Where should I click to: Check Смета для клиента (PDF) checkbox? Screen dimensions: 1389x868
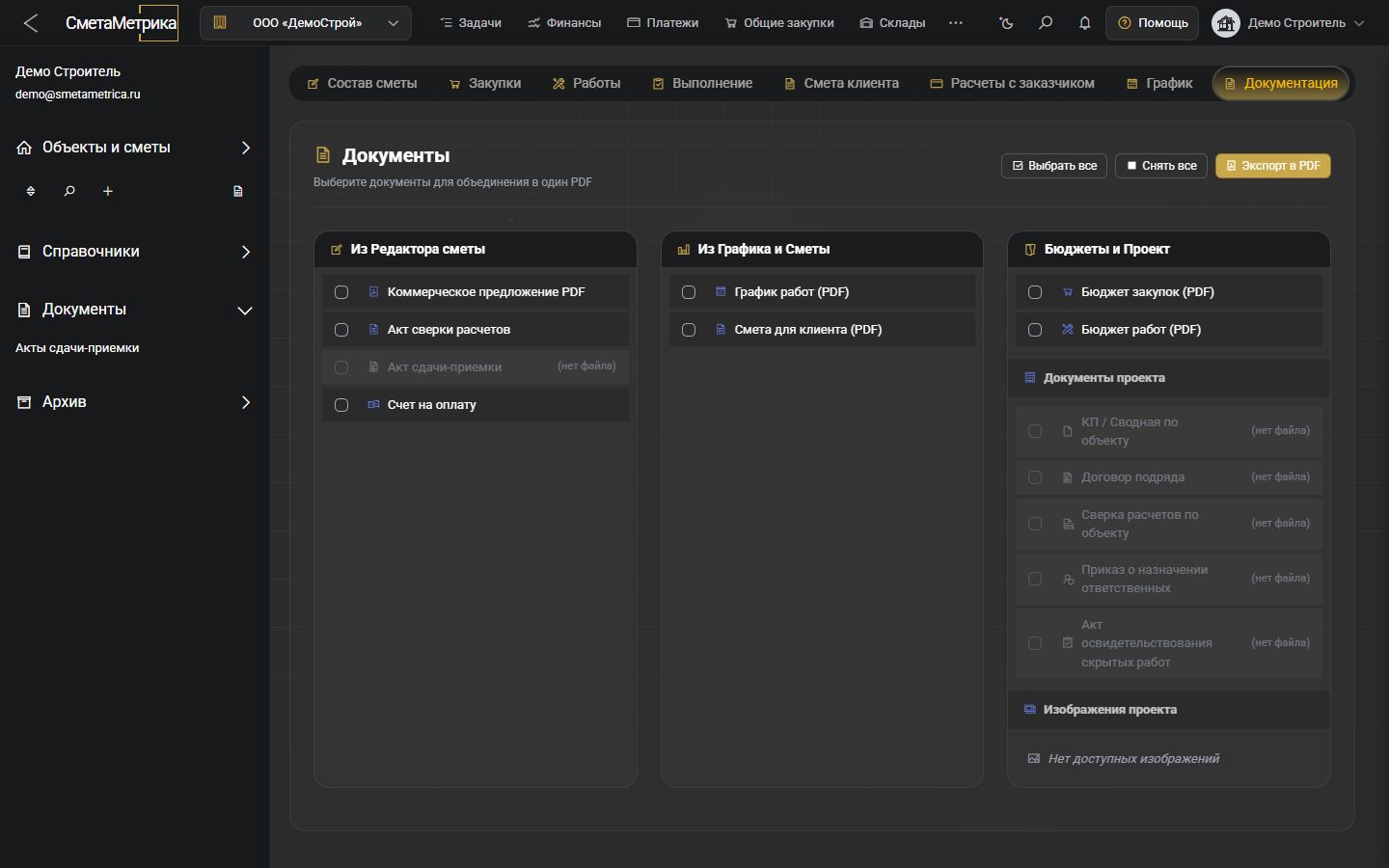(689, 330)
